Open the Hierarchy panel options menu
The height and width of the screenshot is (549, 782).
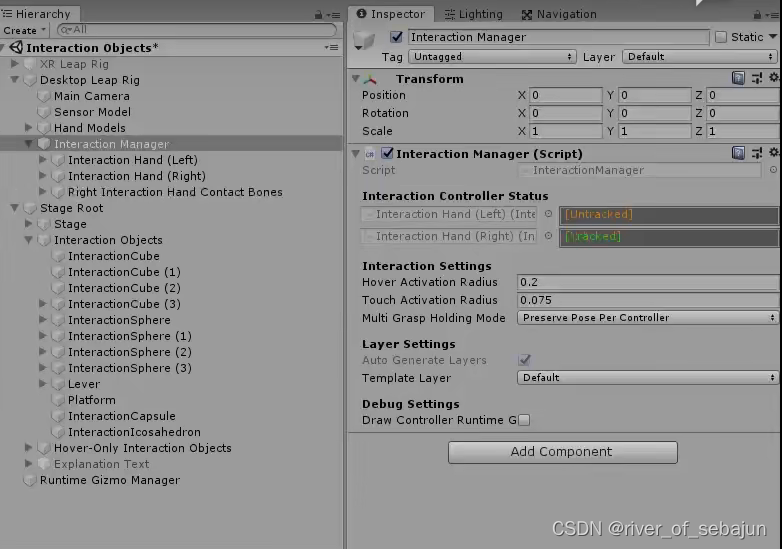tap(333, 15)
